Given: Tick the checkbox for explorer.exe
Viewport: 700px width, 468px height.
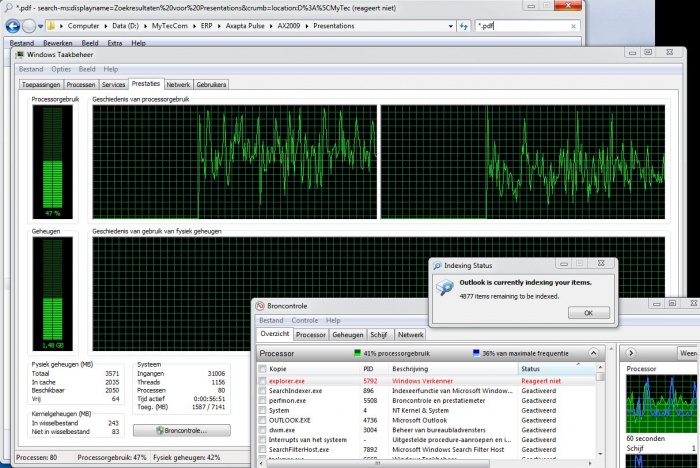Looking at the screenshot, I should pyautogui.click(x=262, y=381).
